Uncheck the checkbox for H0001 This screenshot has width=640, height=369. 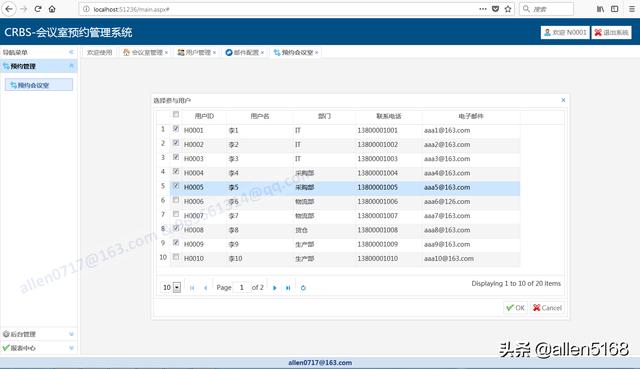[x=176, y=129]
